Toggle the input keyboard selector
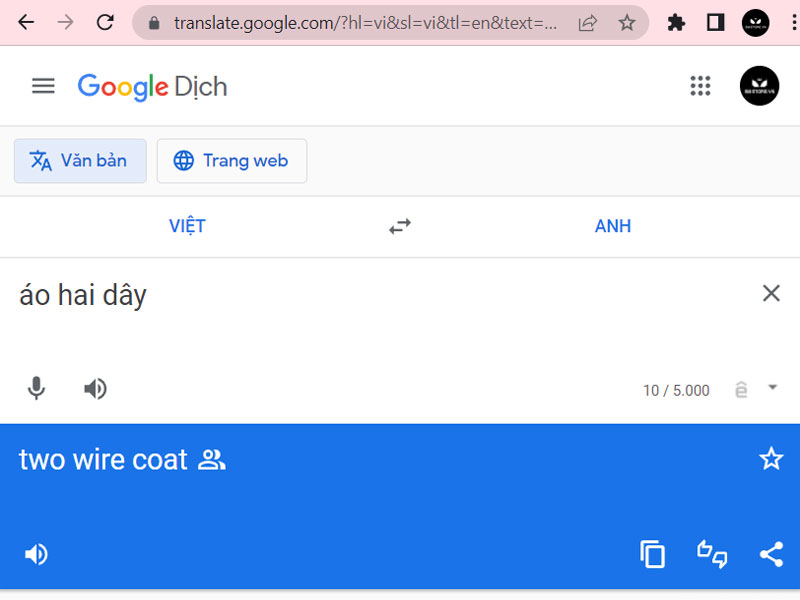 pos(741,390)
